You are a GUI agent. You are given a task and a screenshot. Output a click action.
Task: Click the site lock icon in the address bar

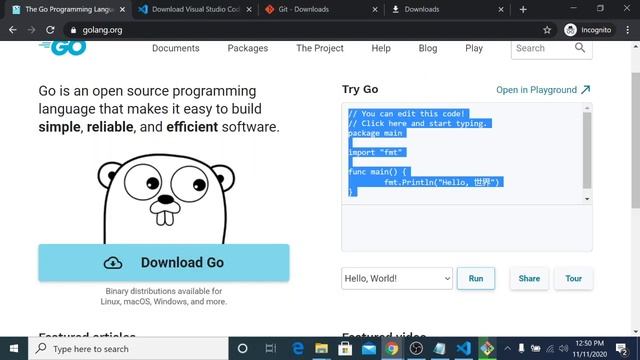point(73,30)
